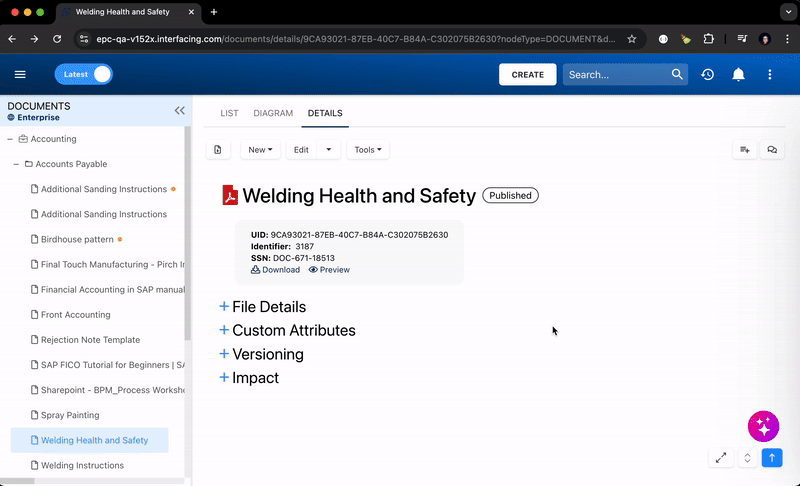The width and height of the screenshot is (800, 486).
Task: Click the Create button
Action: pos(527,75)
